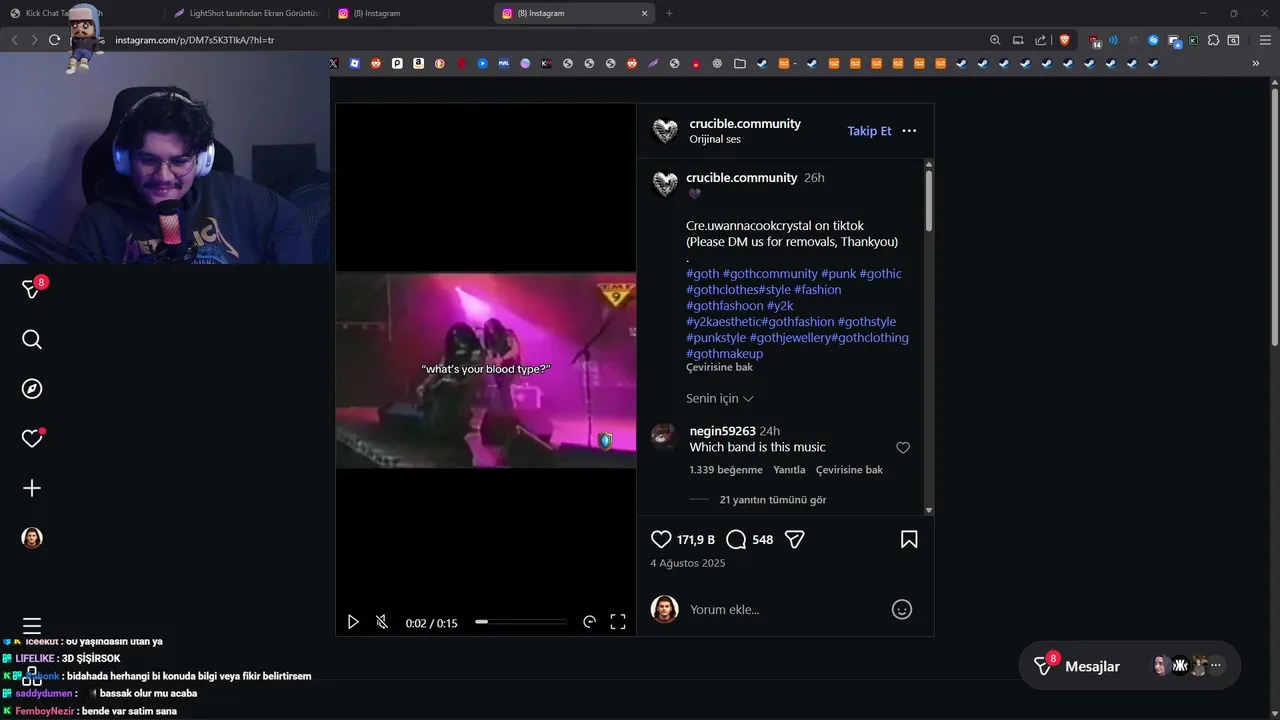Image resolution: width=1280 pixels, height=720 pixels.
Task: Open the #gothcommunity hashtag
Action: (x=769, y=274)
